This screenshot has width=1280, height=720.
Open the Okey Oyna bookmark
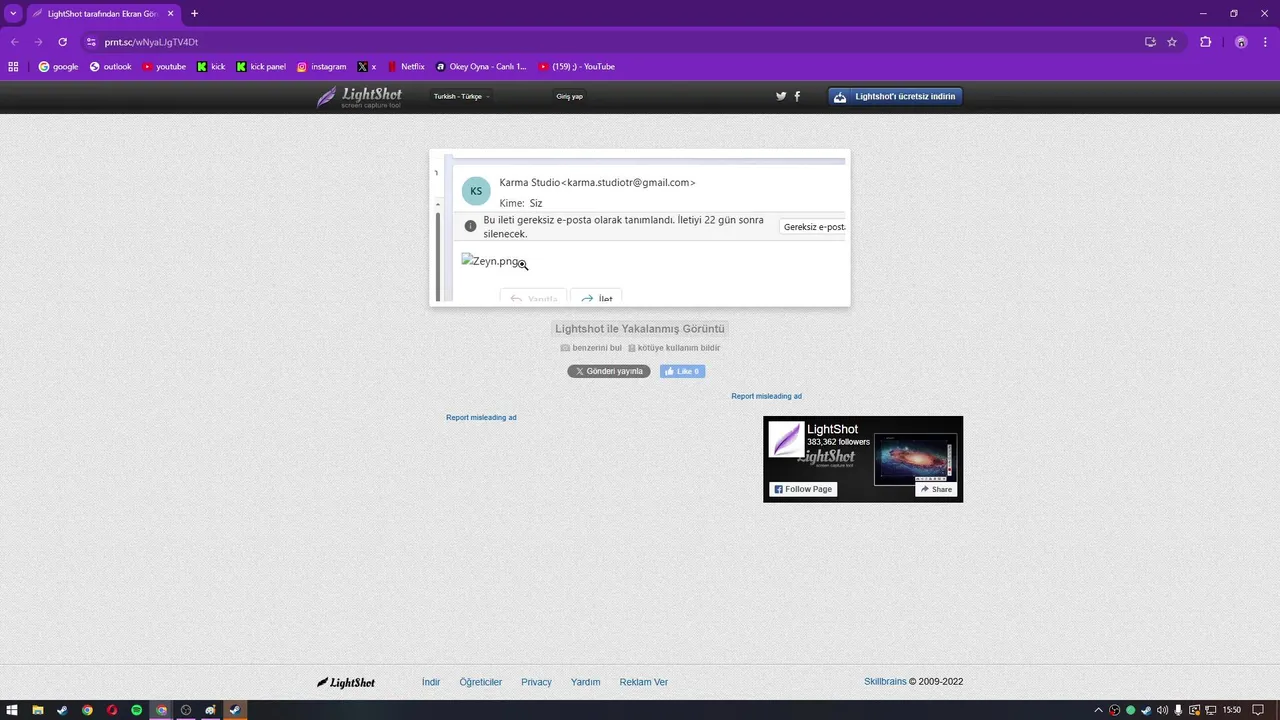click(481, 67)
